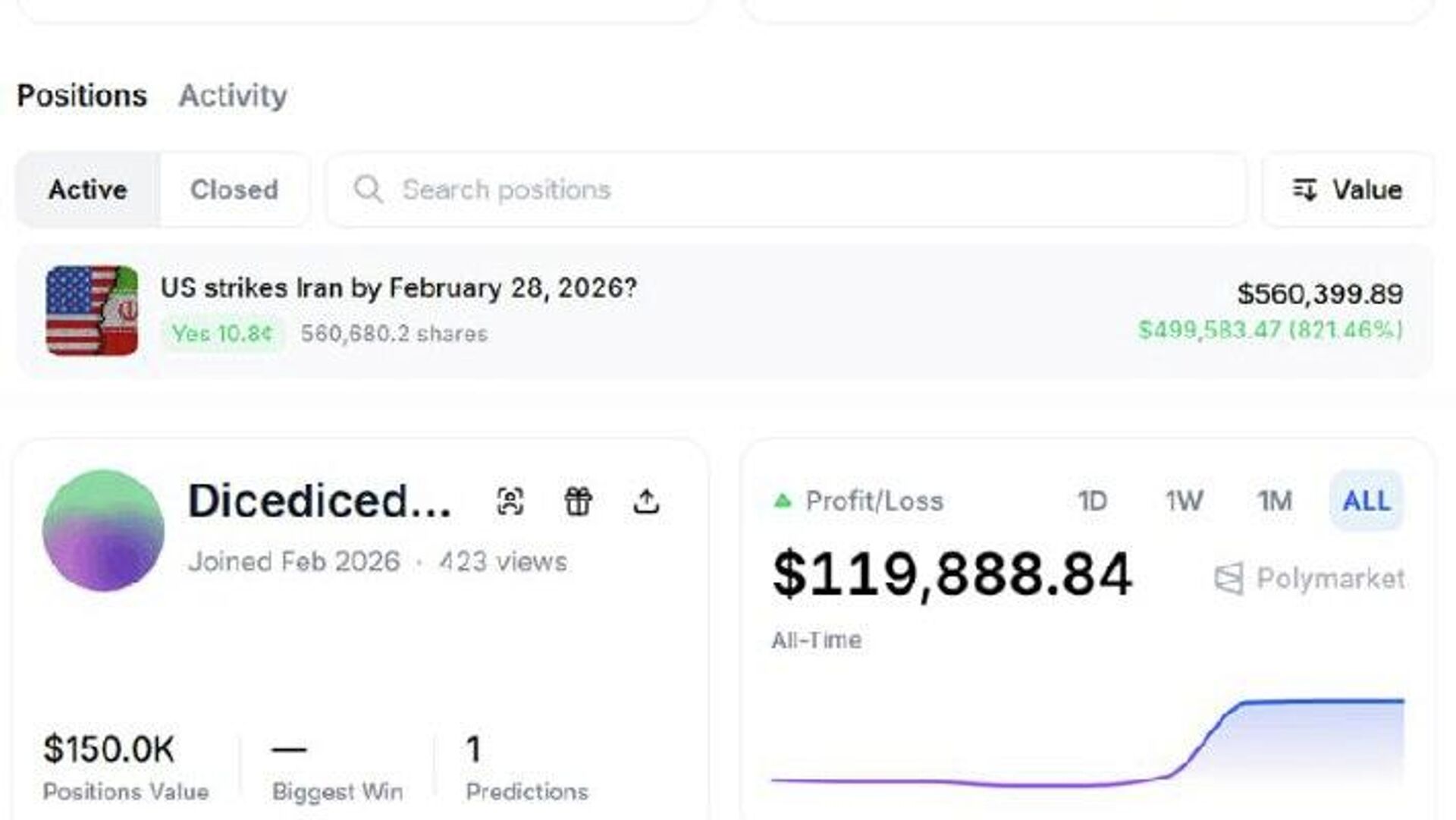Click the search magnifier icon
Screen dimensions: 1456x820
click(x=369, y=190)
